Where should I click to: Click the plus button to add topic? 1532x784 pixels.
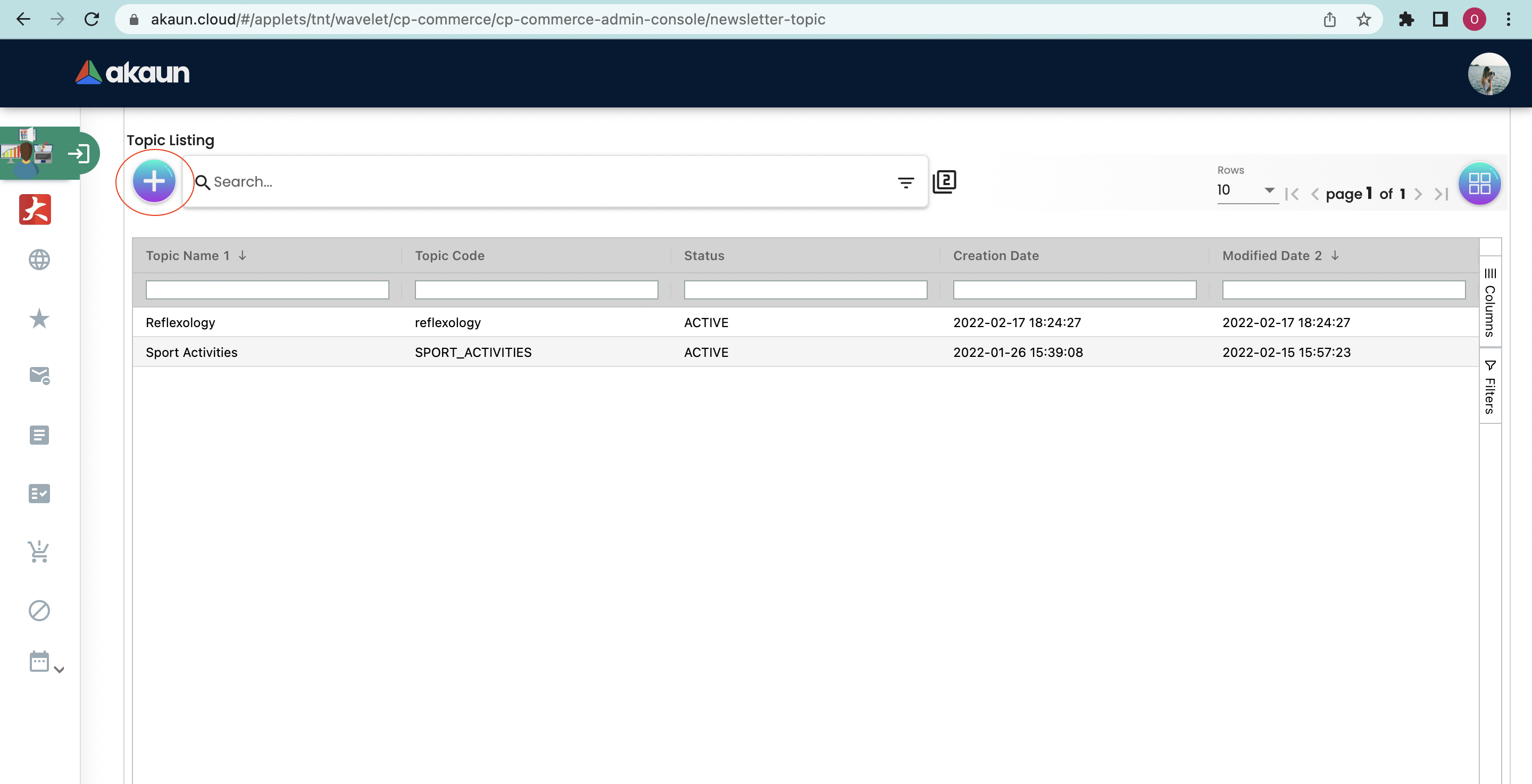[154, 181]
